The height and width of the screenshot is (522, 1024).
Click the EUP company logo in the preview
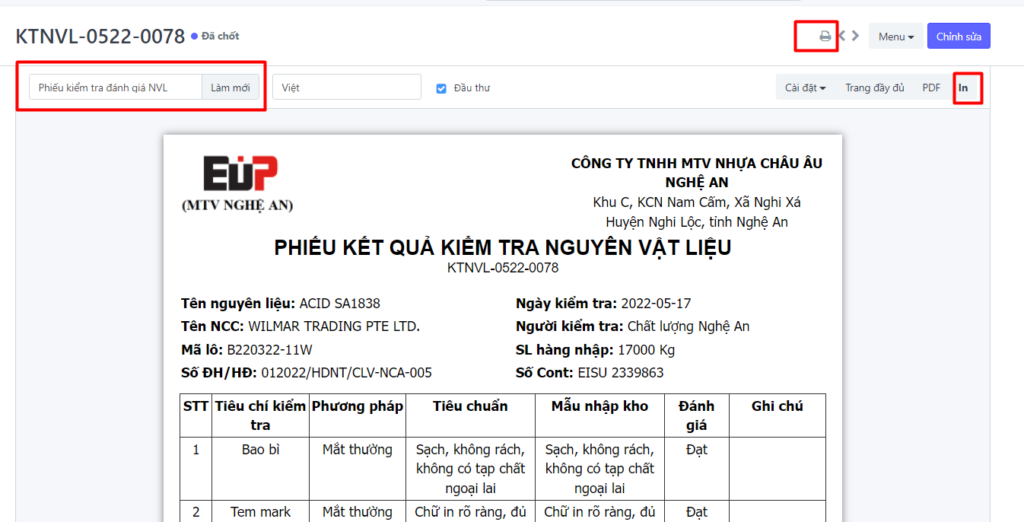pos(240,174)
